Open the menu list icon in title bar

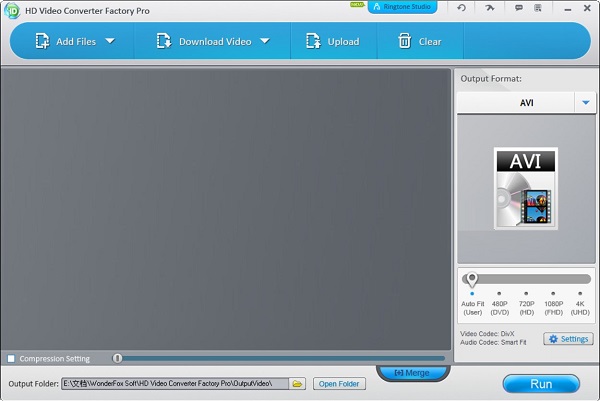[538, 8]
